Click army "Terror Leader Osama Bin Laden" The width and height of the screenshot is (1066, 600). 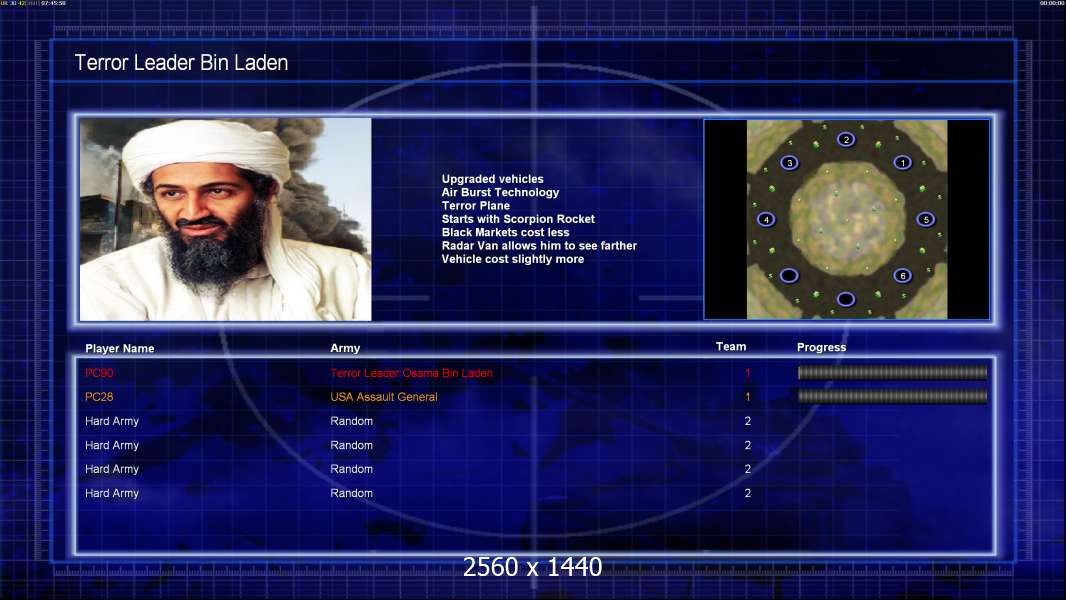click(x=411, y=373)
